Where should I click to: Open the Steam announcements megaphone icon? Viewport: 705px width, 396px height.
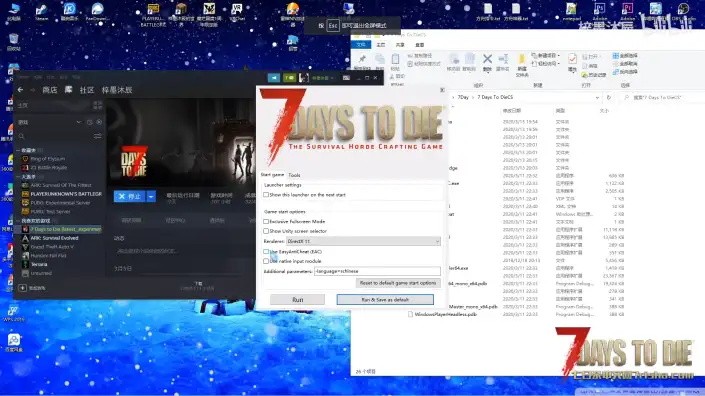pos(273,78)
